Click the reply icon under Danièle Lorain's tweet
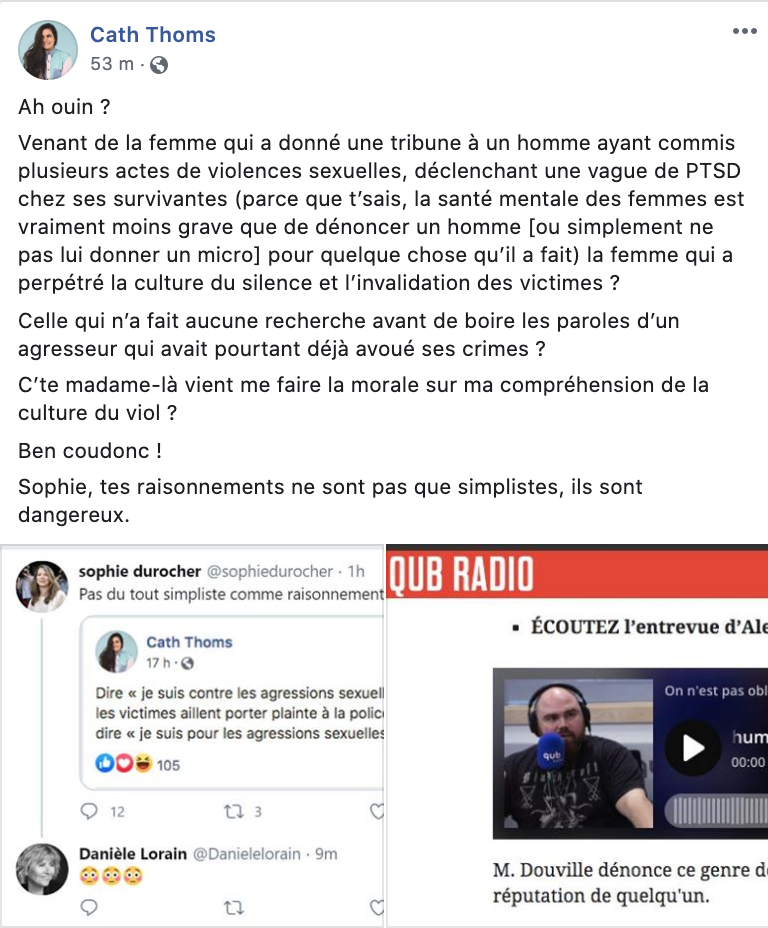Image resolution: width=768 pixels, height=928 pixels. tap(89, 907)
